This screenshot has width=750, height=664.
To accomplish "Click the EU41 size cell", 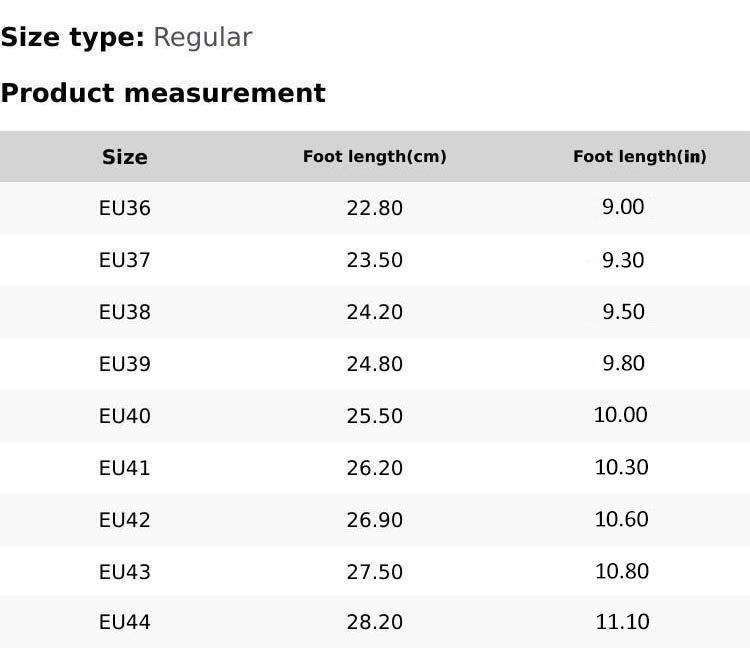I will 125,468.
